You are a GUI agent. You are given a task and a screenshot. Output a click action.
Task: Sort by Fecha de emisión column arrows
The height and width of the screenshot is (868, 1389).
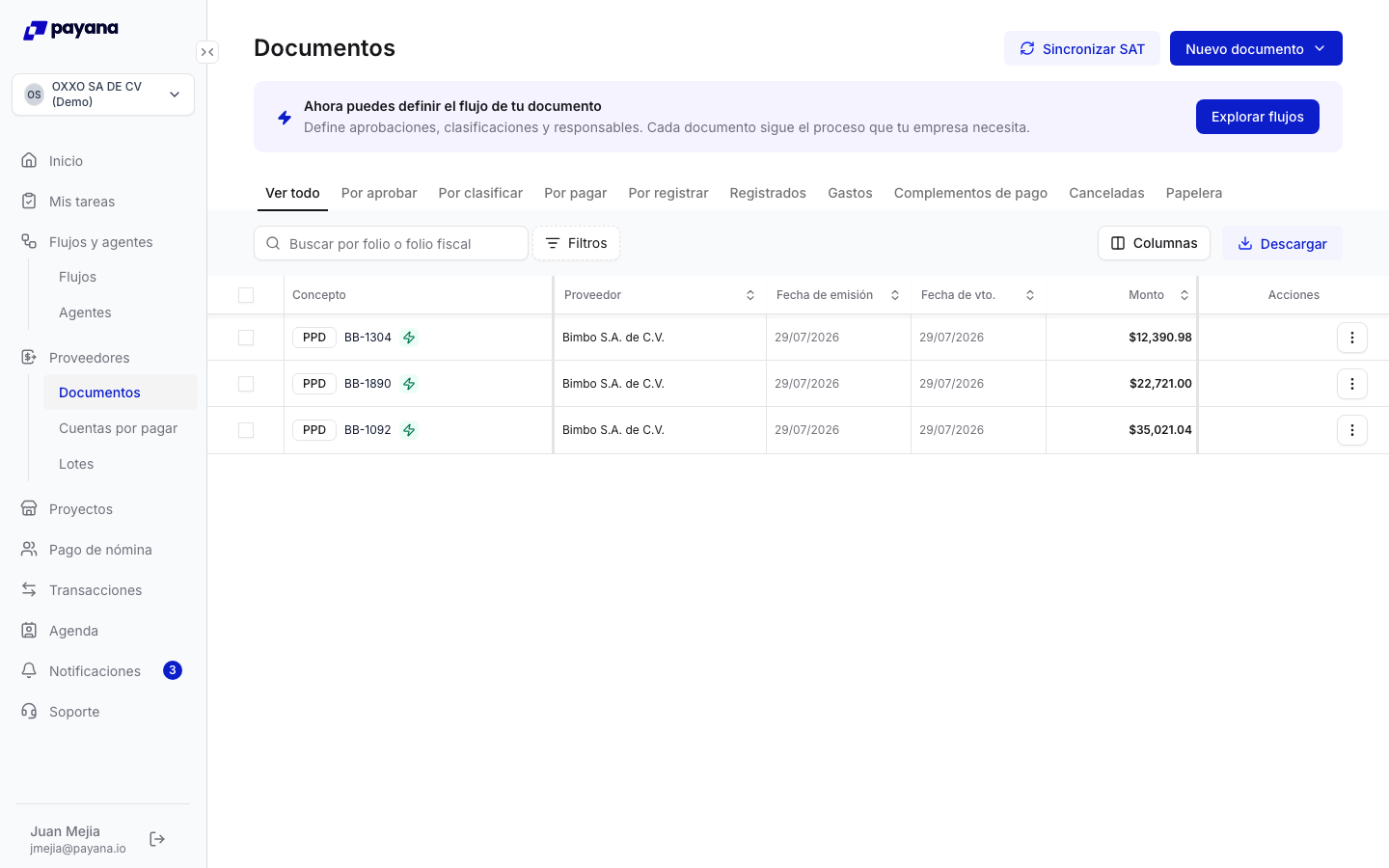[x=895, y=295]
